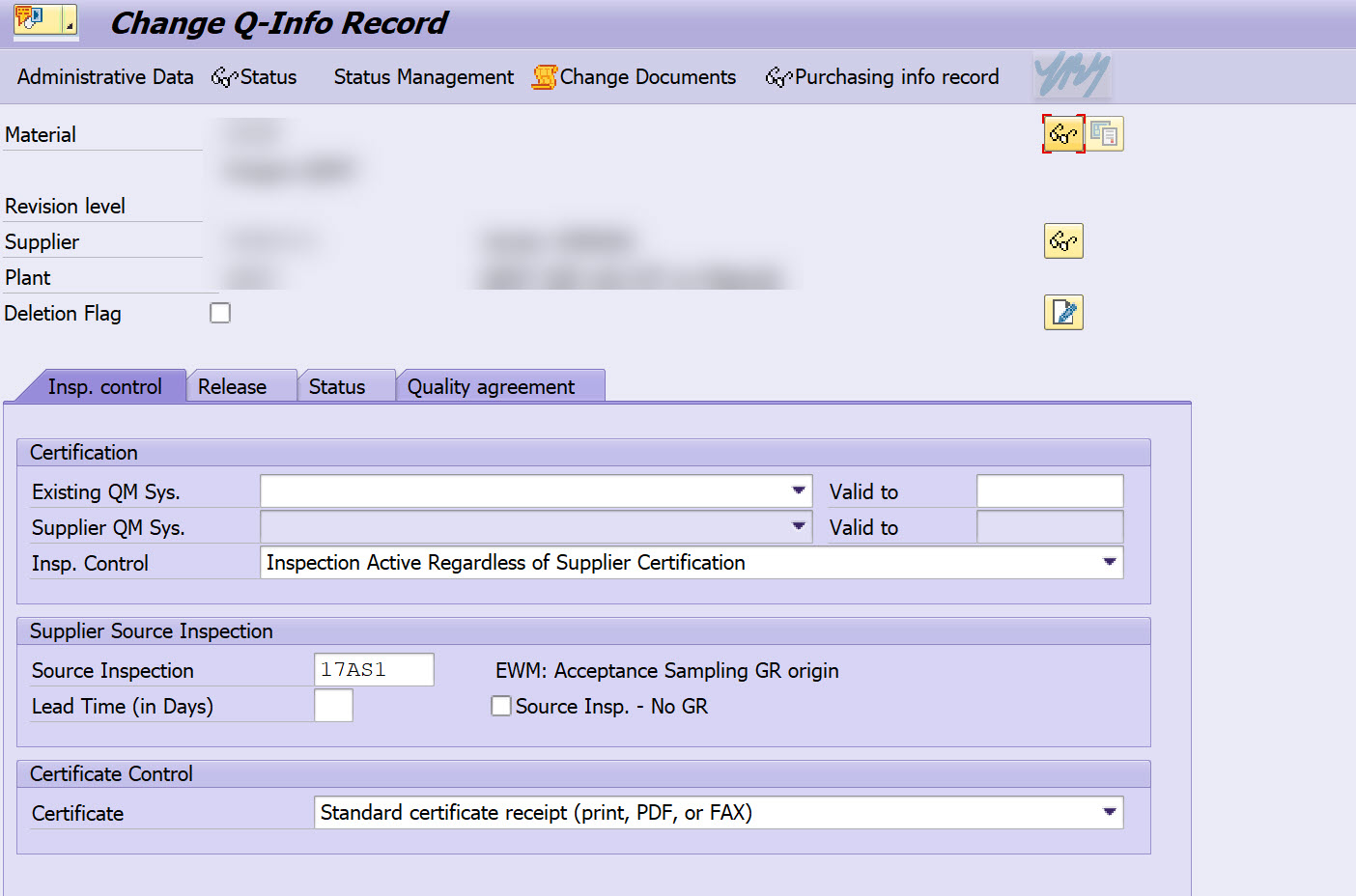Open the Certificate dropdown list
The height and width of the screenshot is (896, 1356).
1109,812
